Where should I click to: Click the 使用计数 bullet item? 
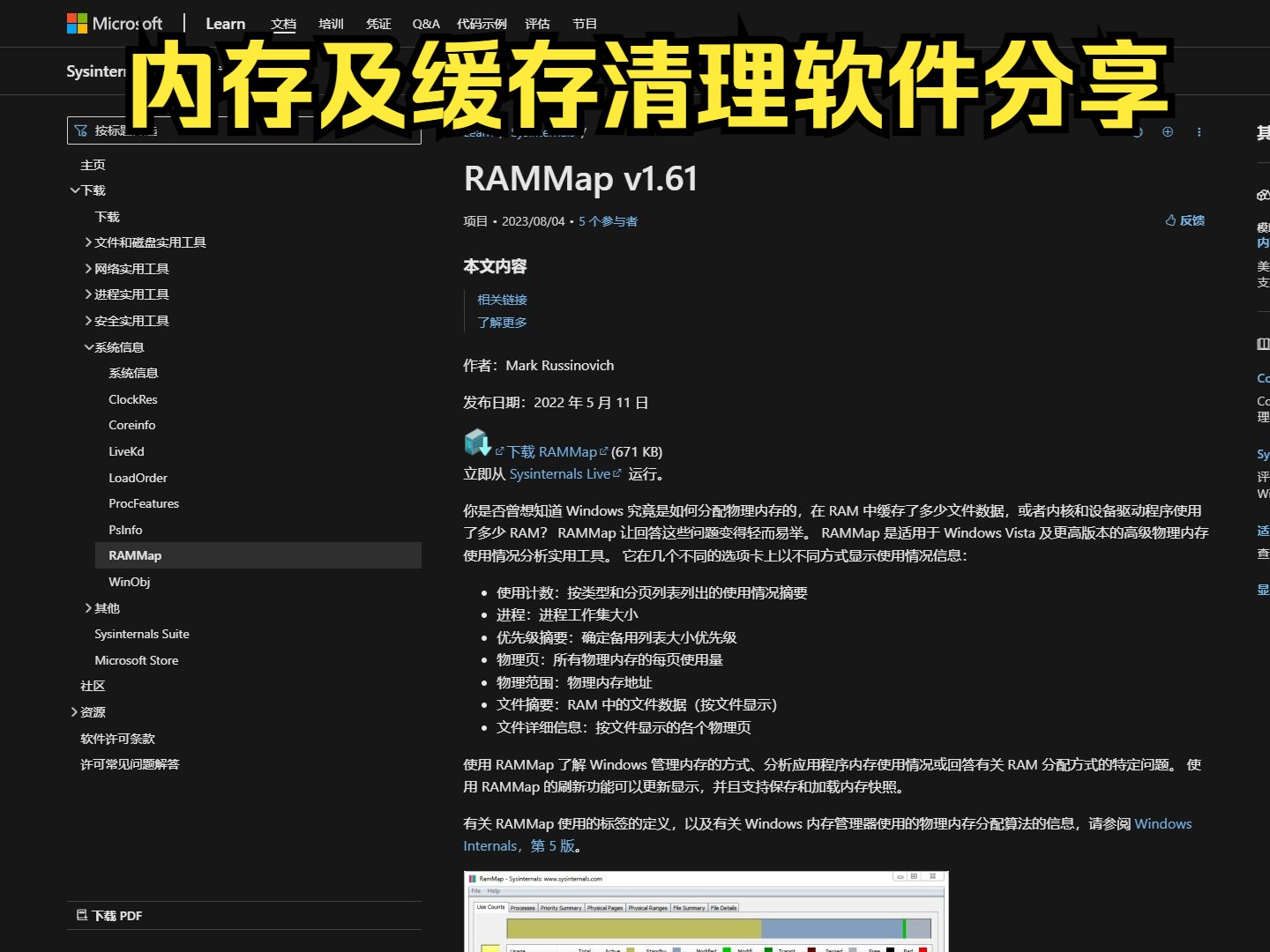pos(652,593)
